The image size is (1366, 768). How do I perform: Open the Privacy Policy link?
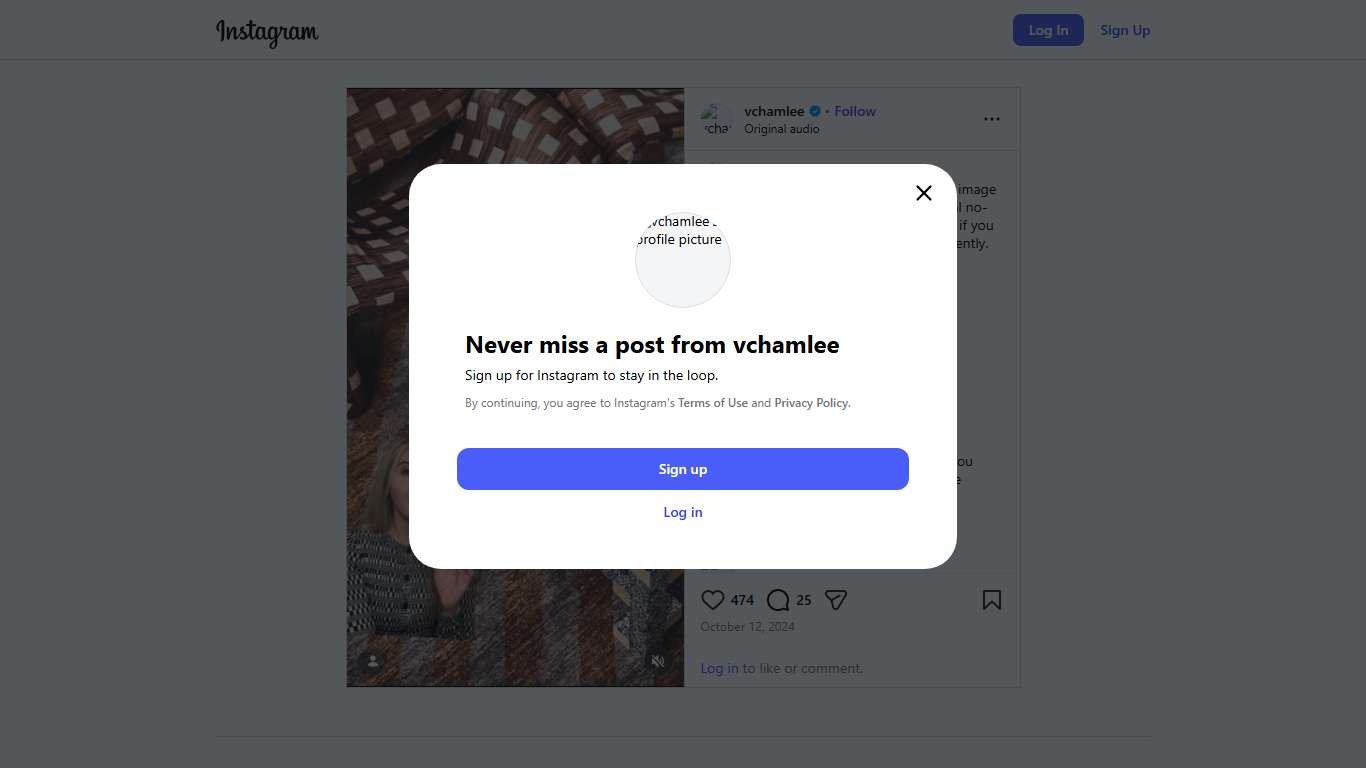point(811,403)
